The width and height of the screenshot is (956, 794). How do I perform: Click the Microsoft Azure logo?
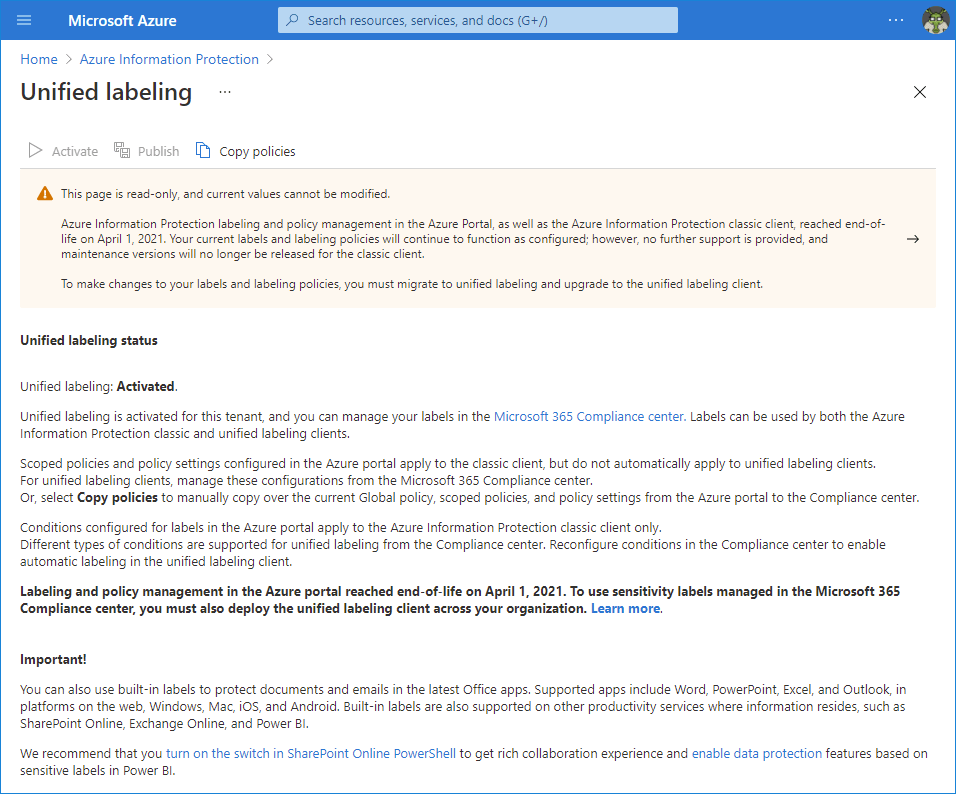[122, 20]
